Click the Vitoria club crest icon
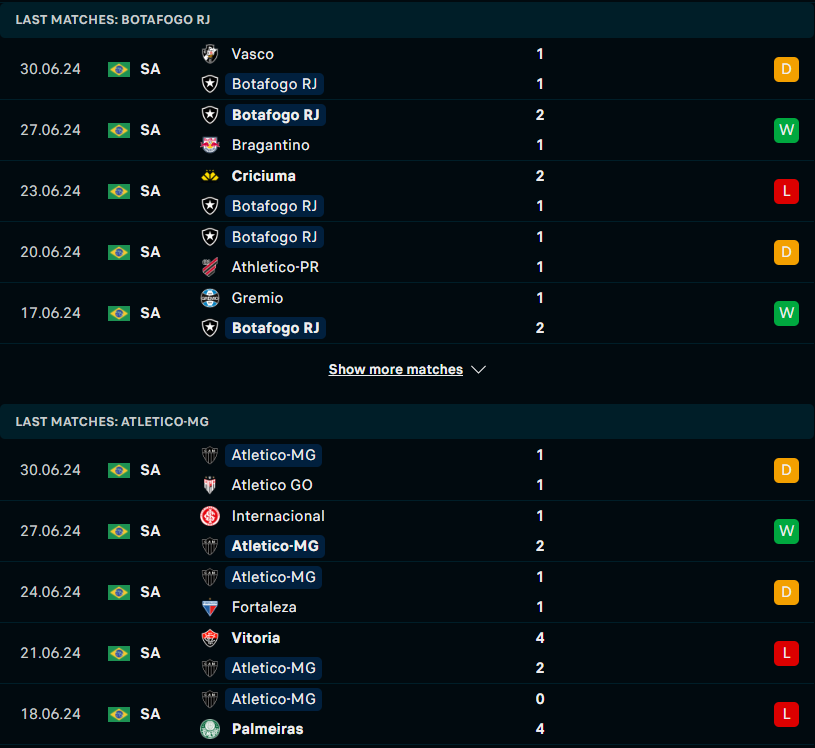This screenshot has width=815, height=748. pos(210,638)
